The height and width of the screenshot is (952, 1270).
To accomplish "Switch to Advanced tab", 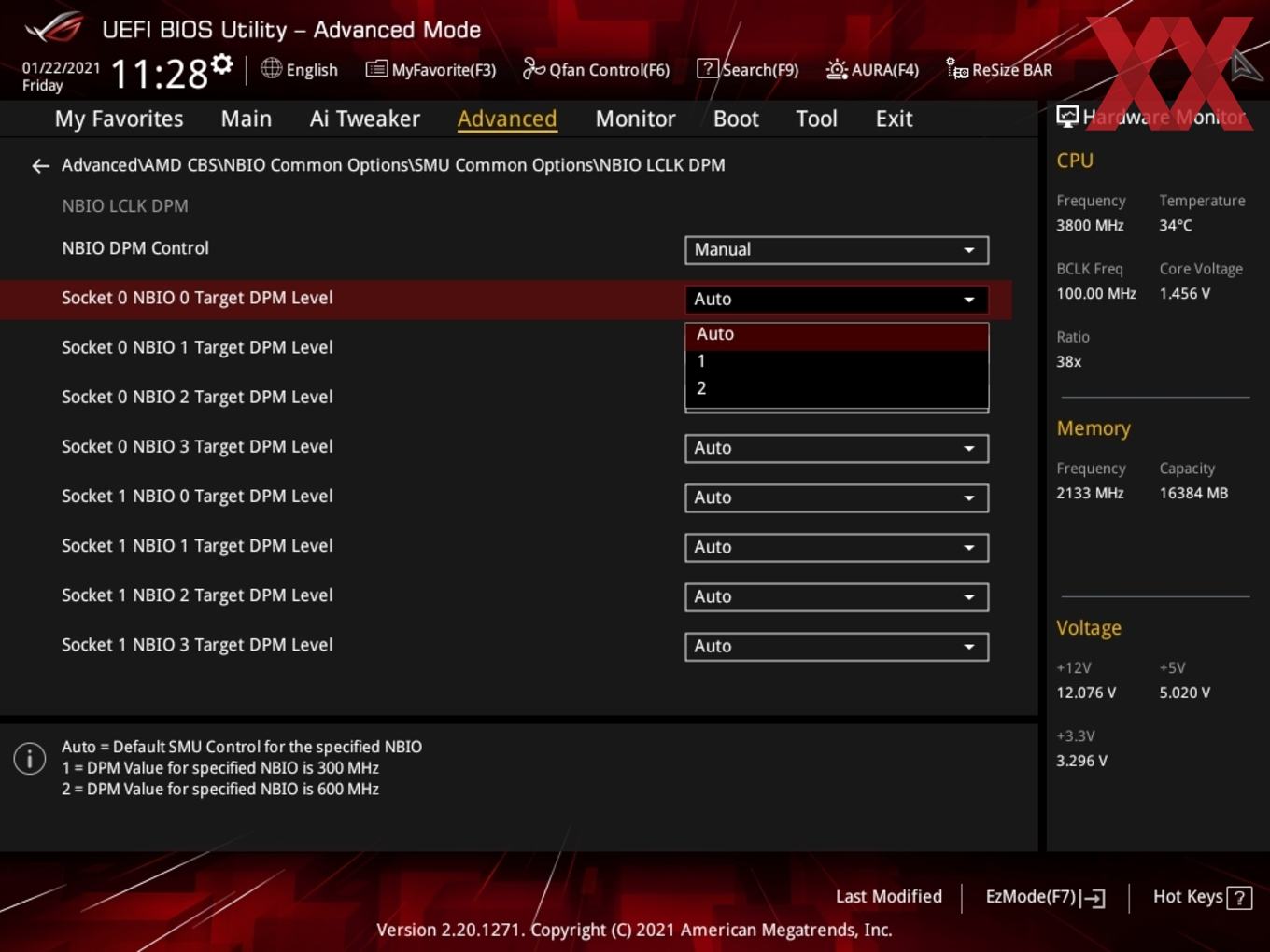I will tap(507, 119).
